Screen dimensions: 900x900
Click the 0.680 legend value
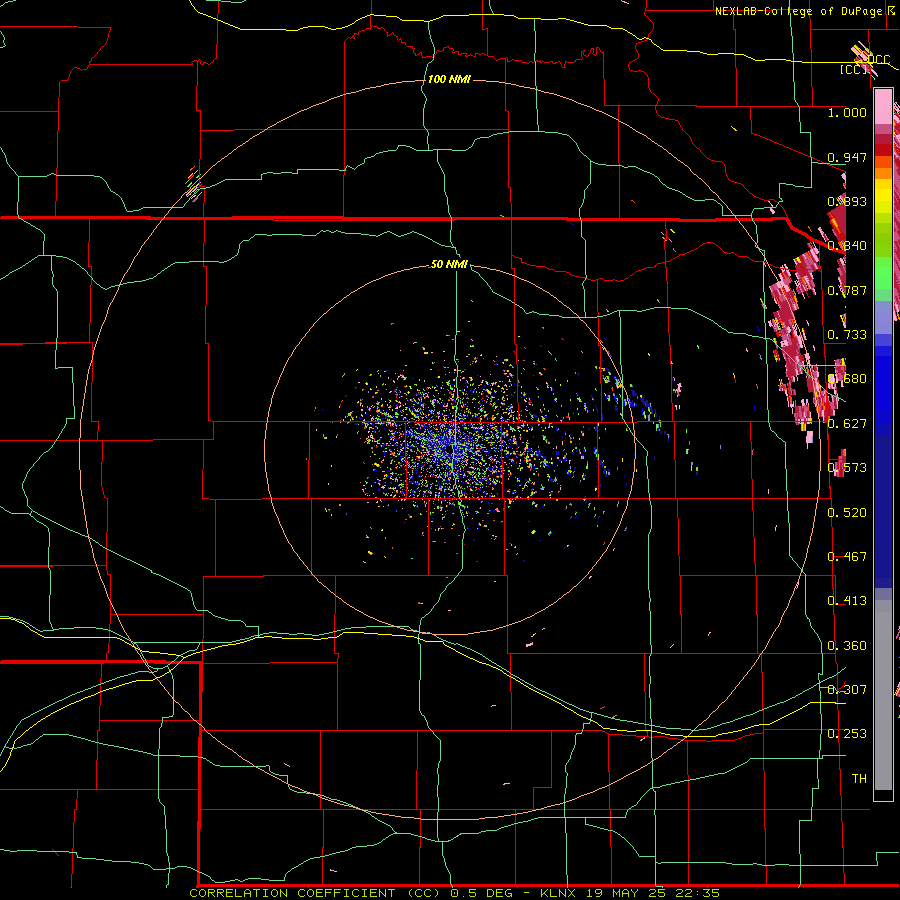tap(847, 379)
